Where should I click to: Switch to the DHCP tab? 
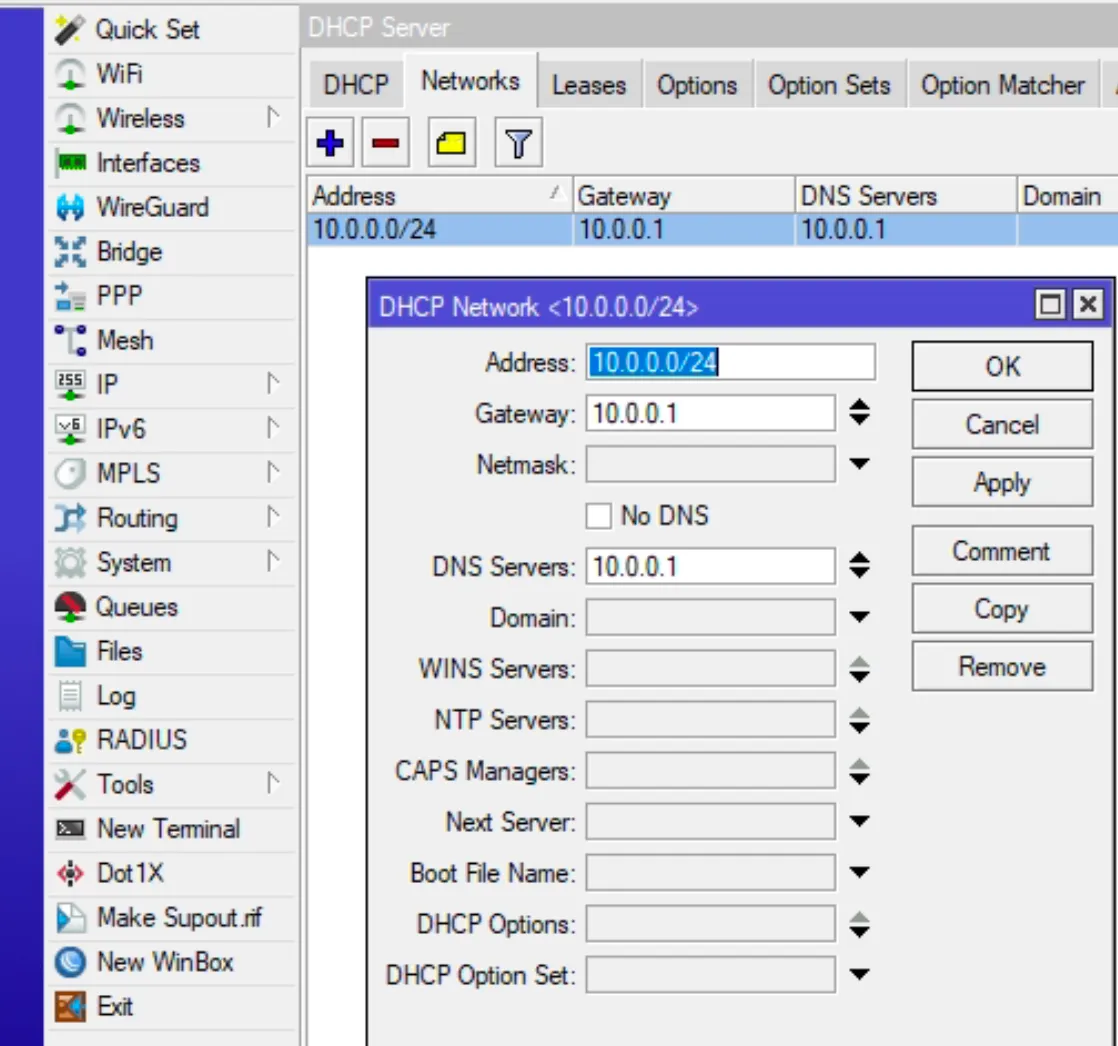[x=356, y=85]
